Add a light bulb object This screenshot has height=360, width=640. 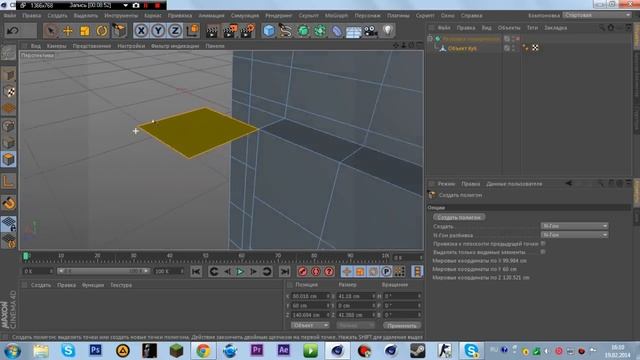(388, 30)
